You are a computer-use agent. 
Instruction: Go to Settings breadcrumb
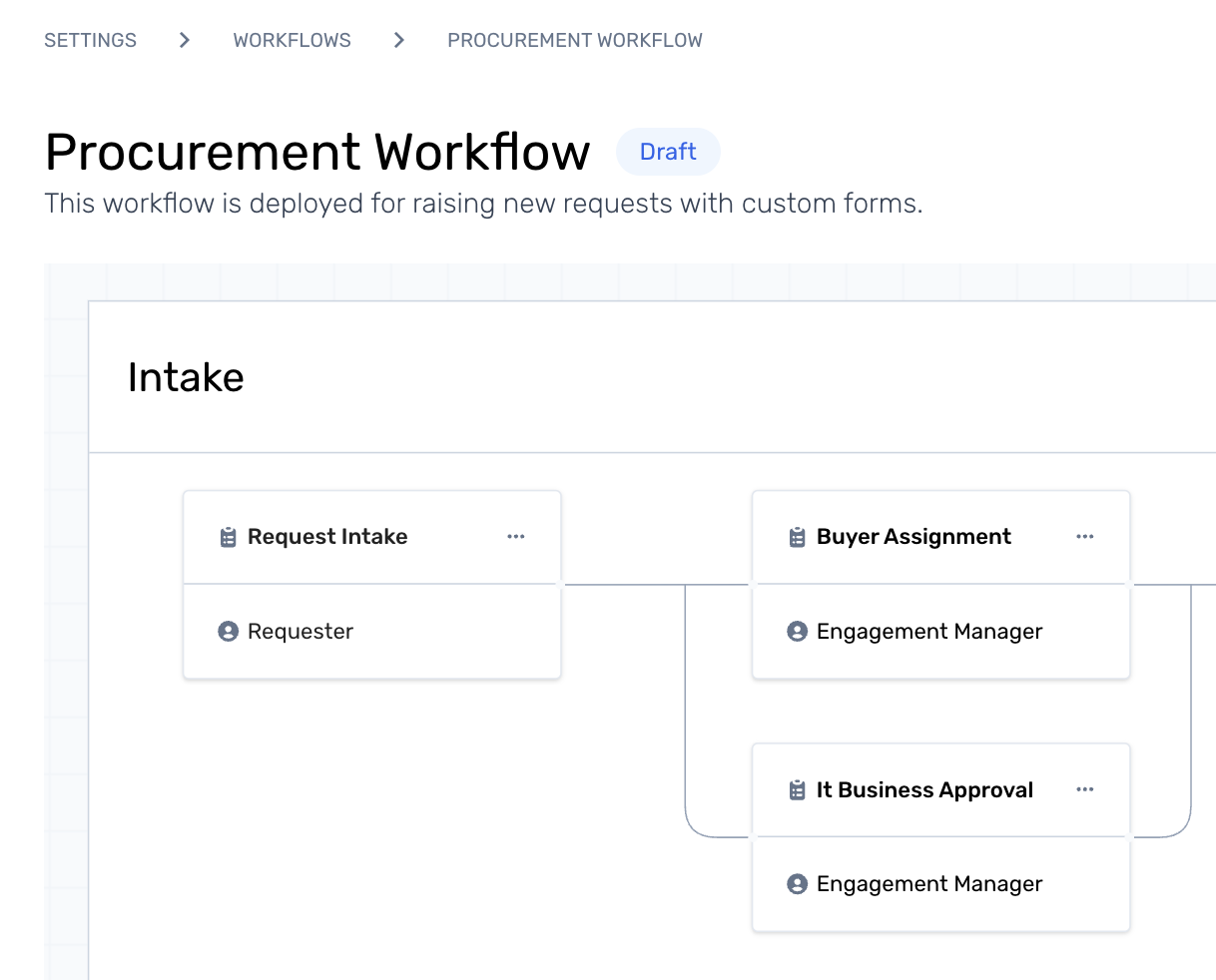pos(91,40)
